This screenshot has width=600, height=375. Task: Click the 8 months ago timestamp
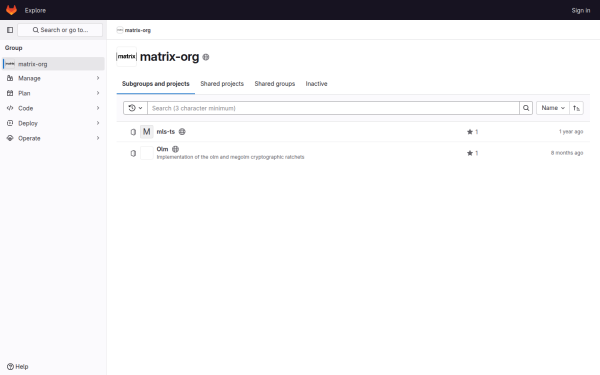pos(567,153)
